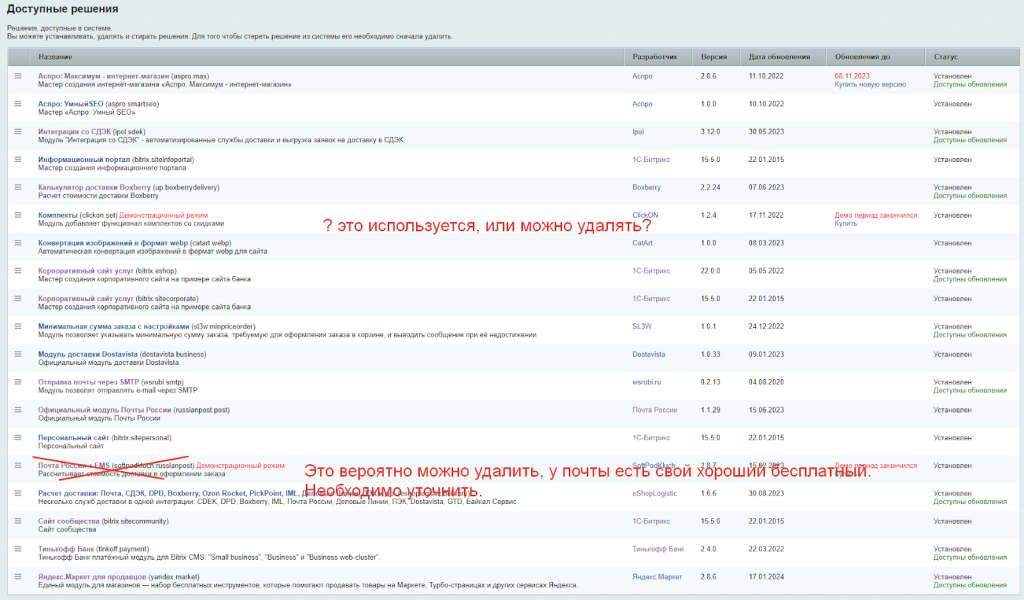Open row menu icon for Конвертация изображений webp
Image resolution: width=1024 pixels, height=600 pixels.
tap(18, 243)
